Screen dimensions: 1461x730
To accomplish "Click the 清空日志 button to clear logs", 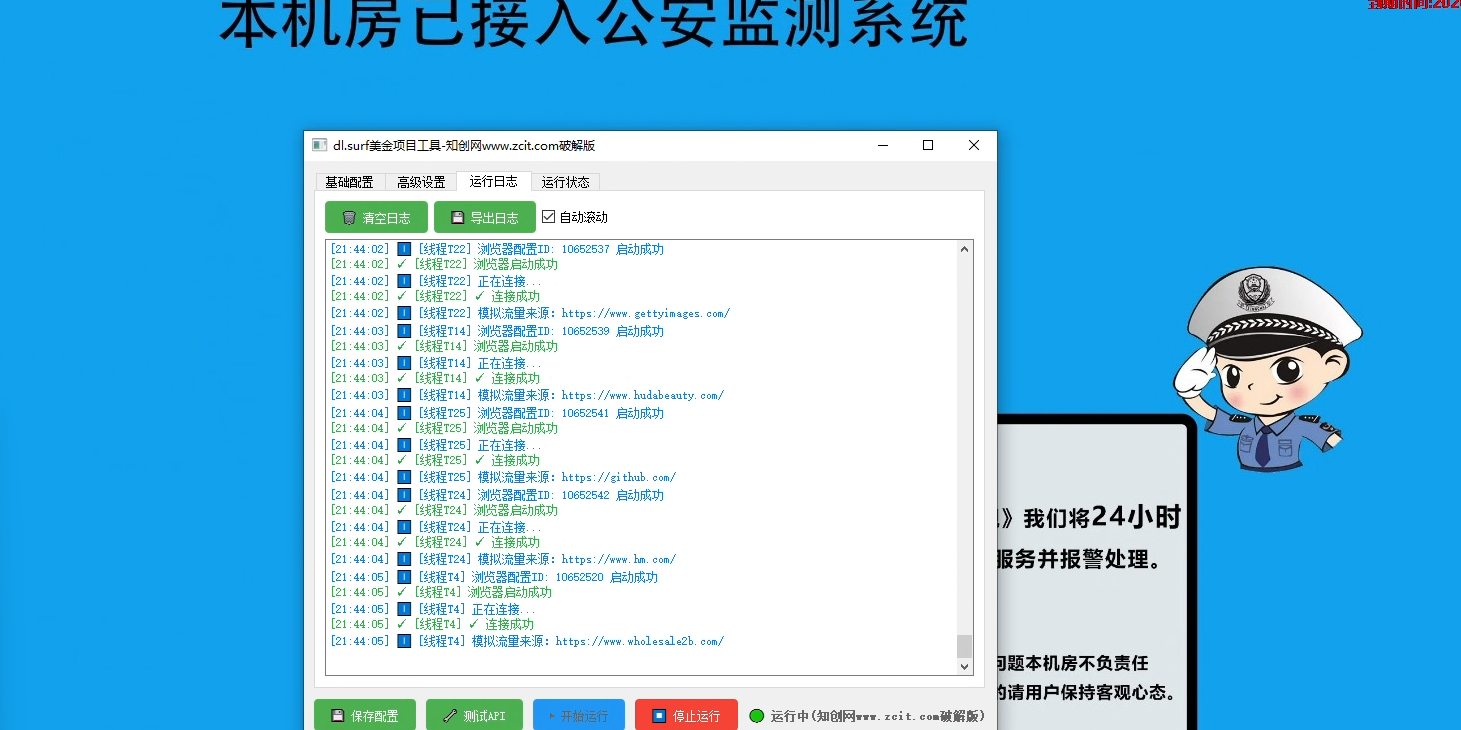I will tap(376, 217).
